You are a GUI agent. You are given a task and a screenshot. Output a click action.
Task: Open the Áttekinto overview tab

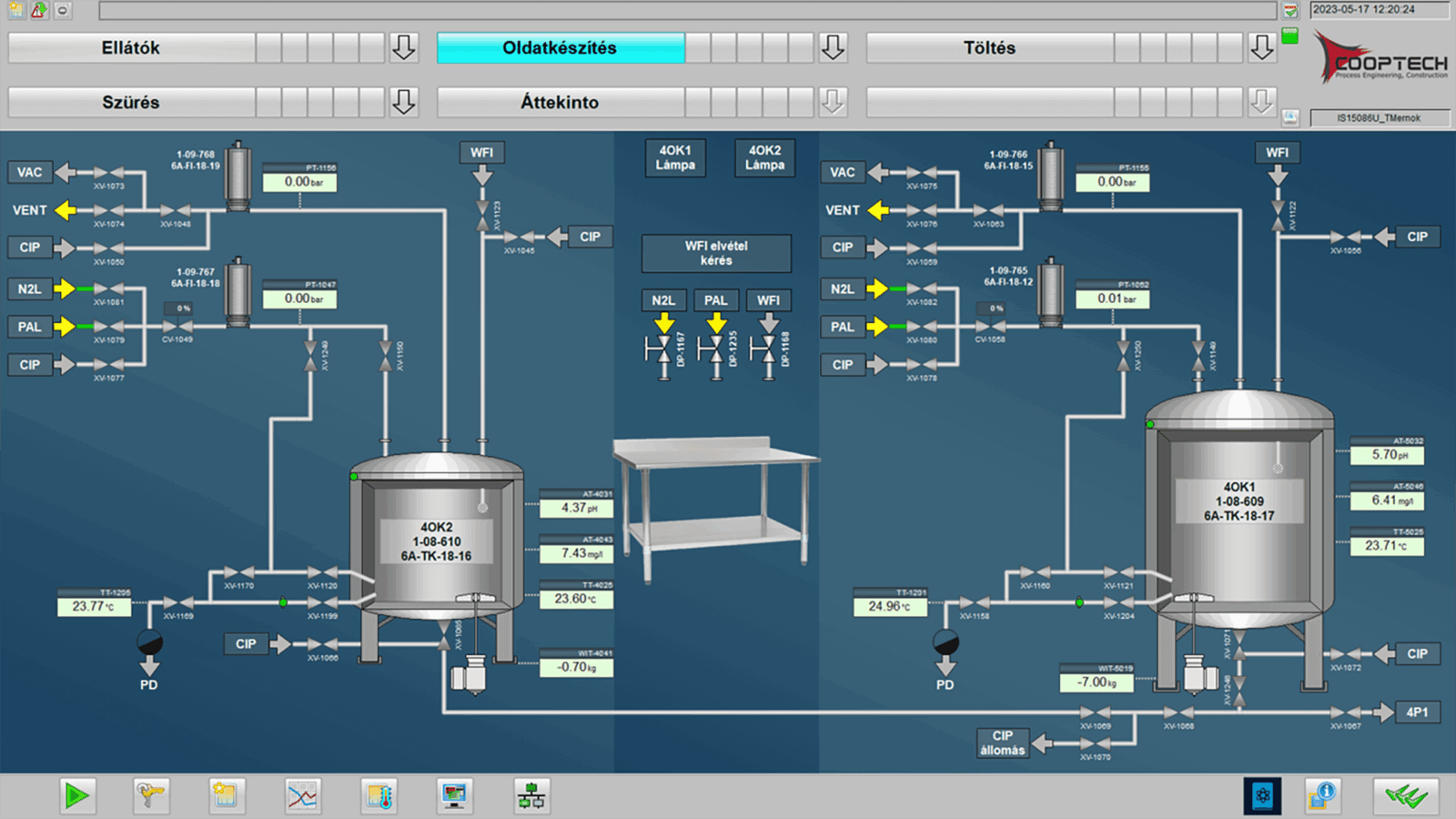point(561,102)
